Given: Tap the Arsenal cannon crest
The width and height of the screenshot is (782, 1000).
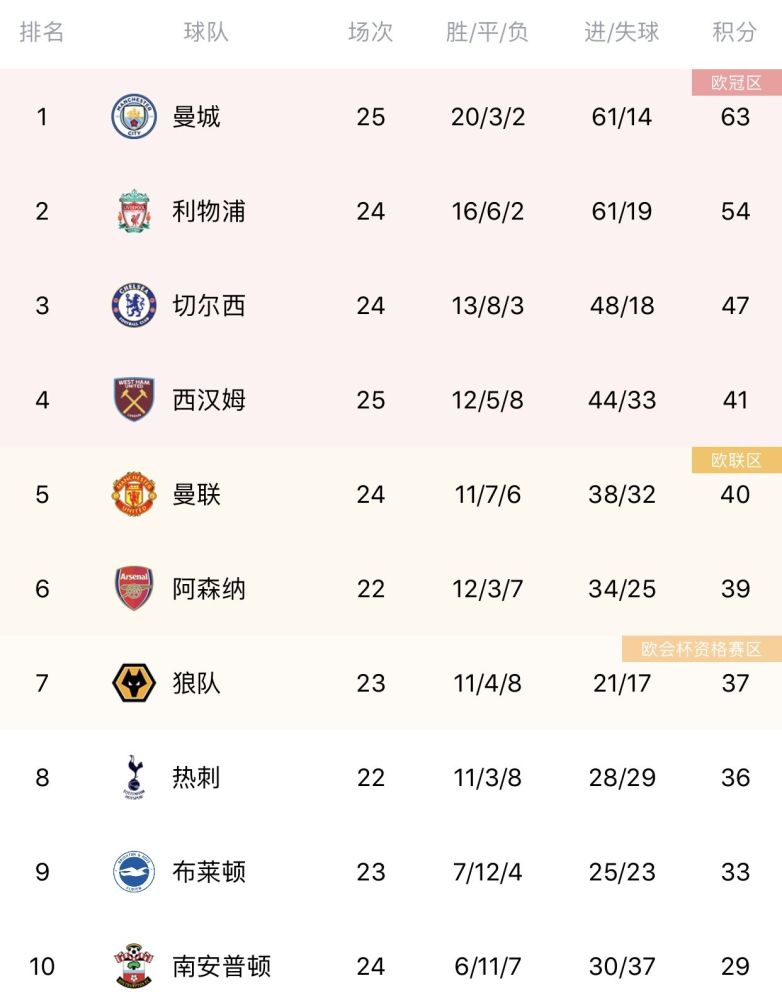Looking at the screenshot, I should click(134, 589).
